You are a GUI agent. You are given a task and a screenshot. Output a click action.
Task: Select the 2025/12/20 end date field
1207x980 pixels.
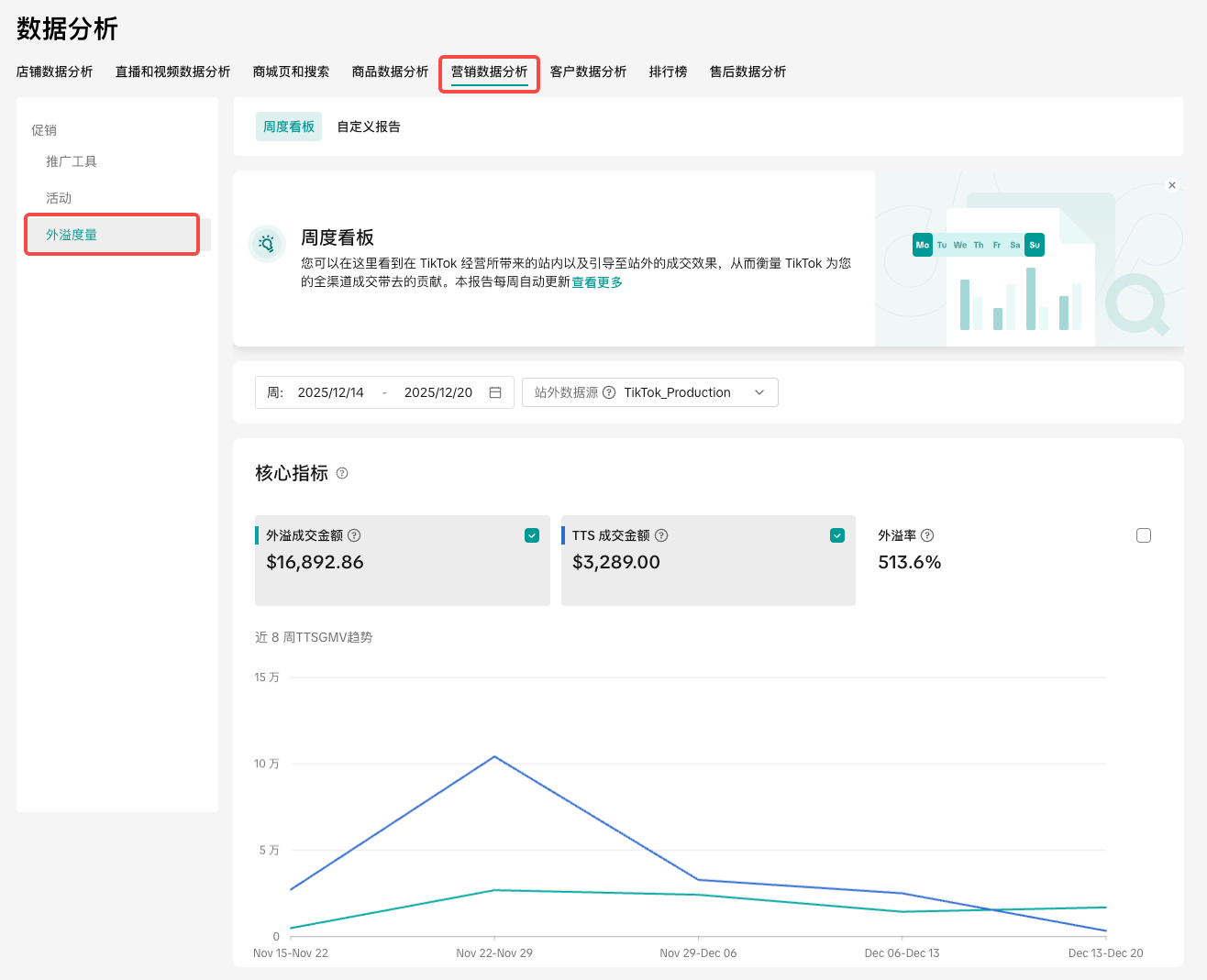pos(438,392)
